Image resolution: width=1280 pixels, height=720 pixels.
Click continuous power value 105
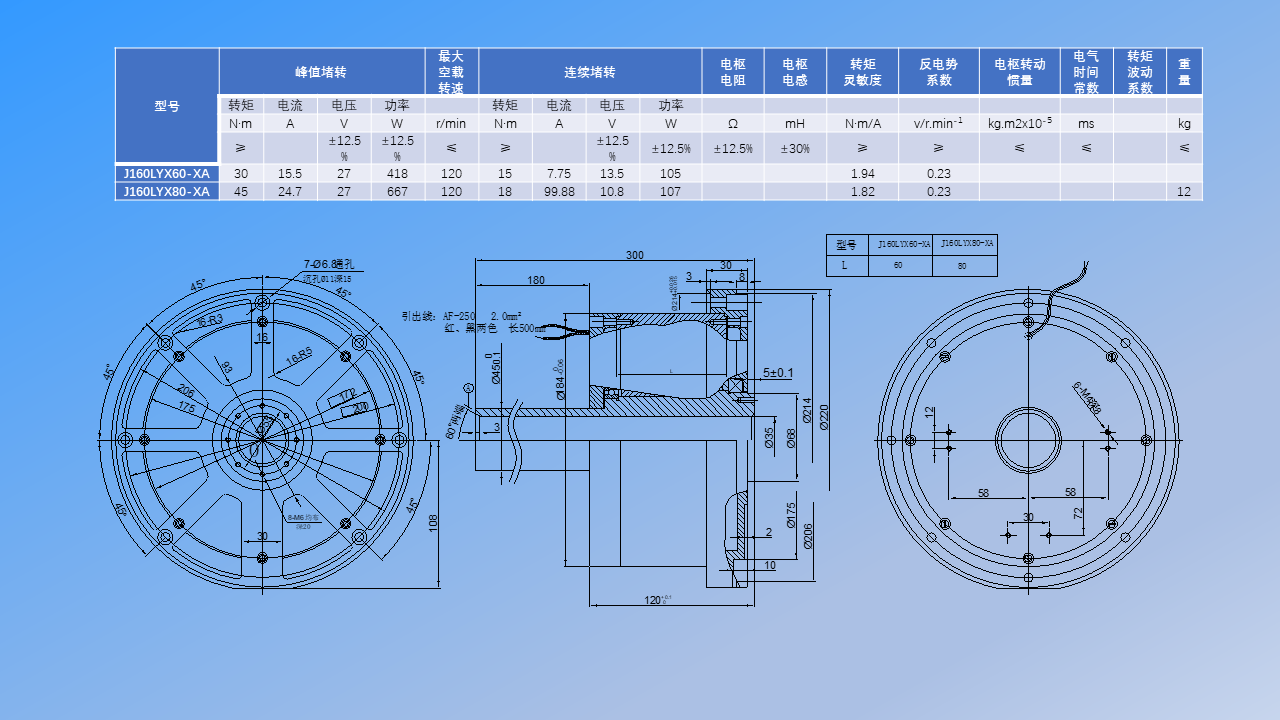tap(670, 173)
